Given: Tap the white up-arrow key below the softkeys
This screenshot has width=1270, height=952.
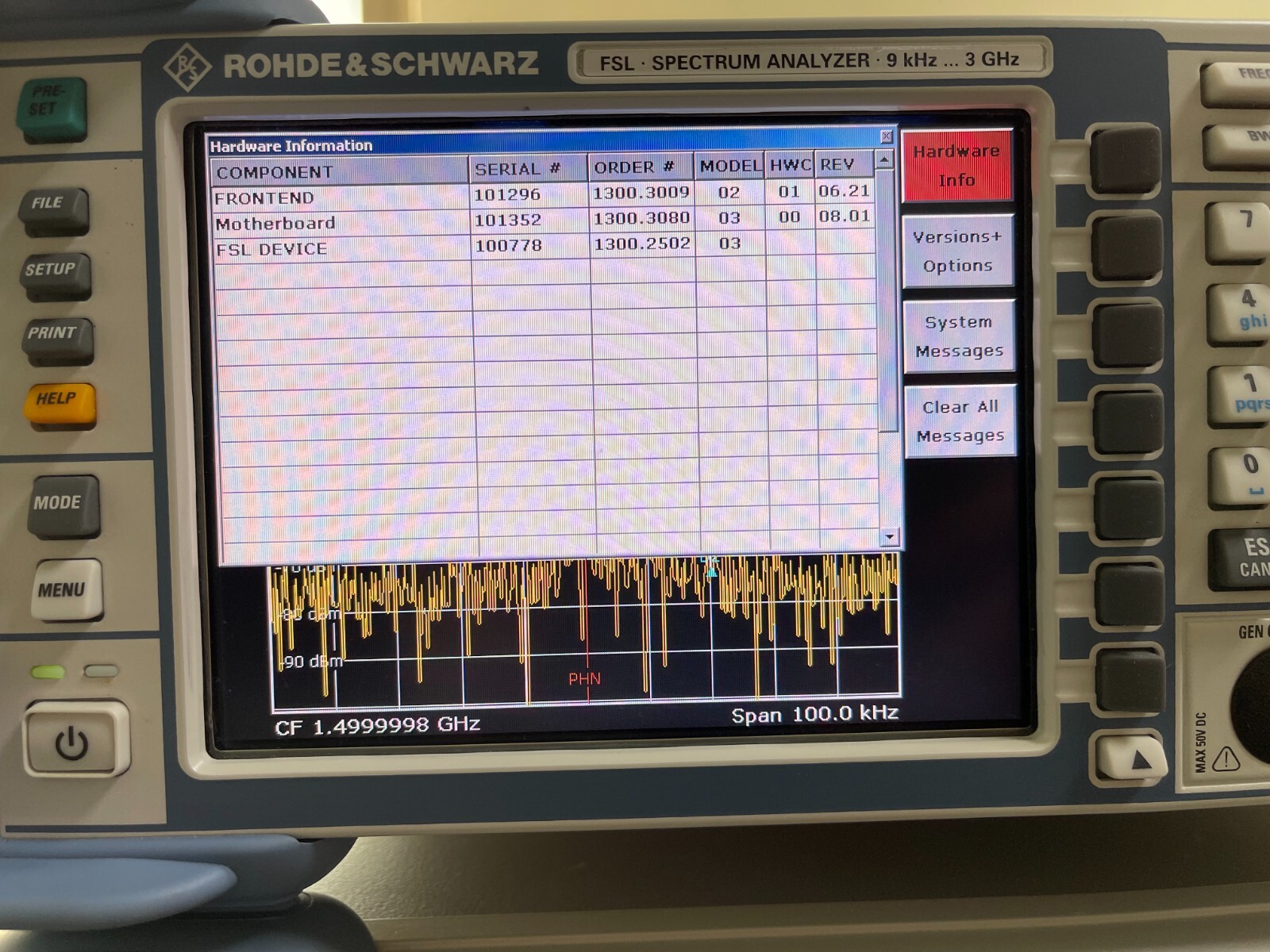Looking at the screenshot, I should (x=1131, y=758).
